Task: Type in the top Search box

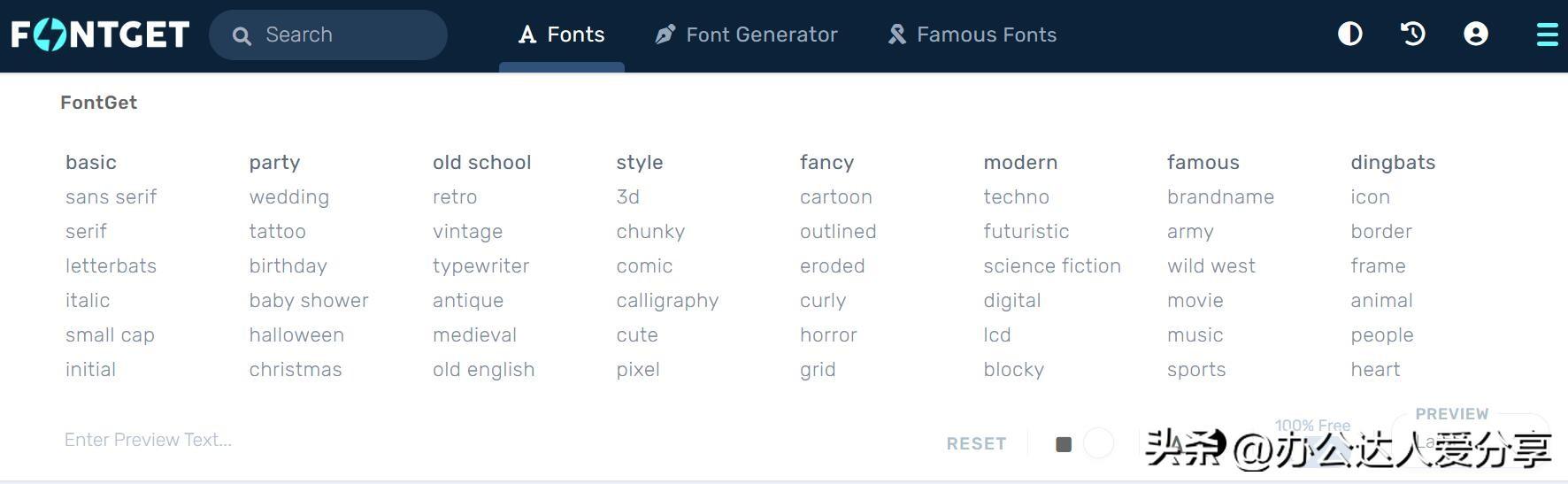Action: pyautogui.click(x=345, y=35)
